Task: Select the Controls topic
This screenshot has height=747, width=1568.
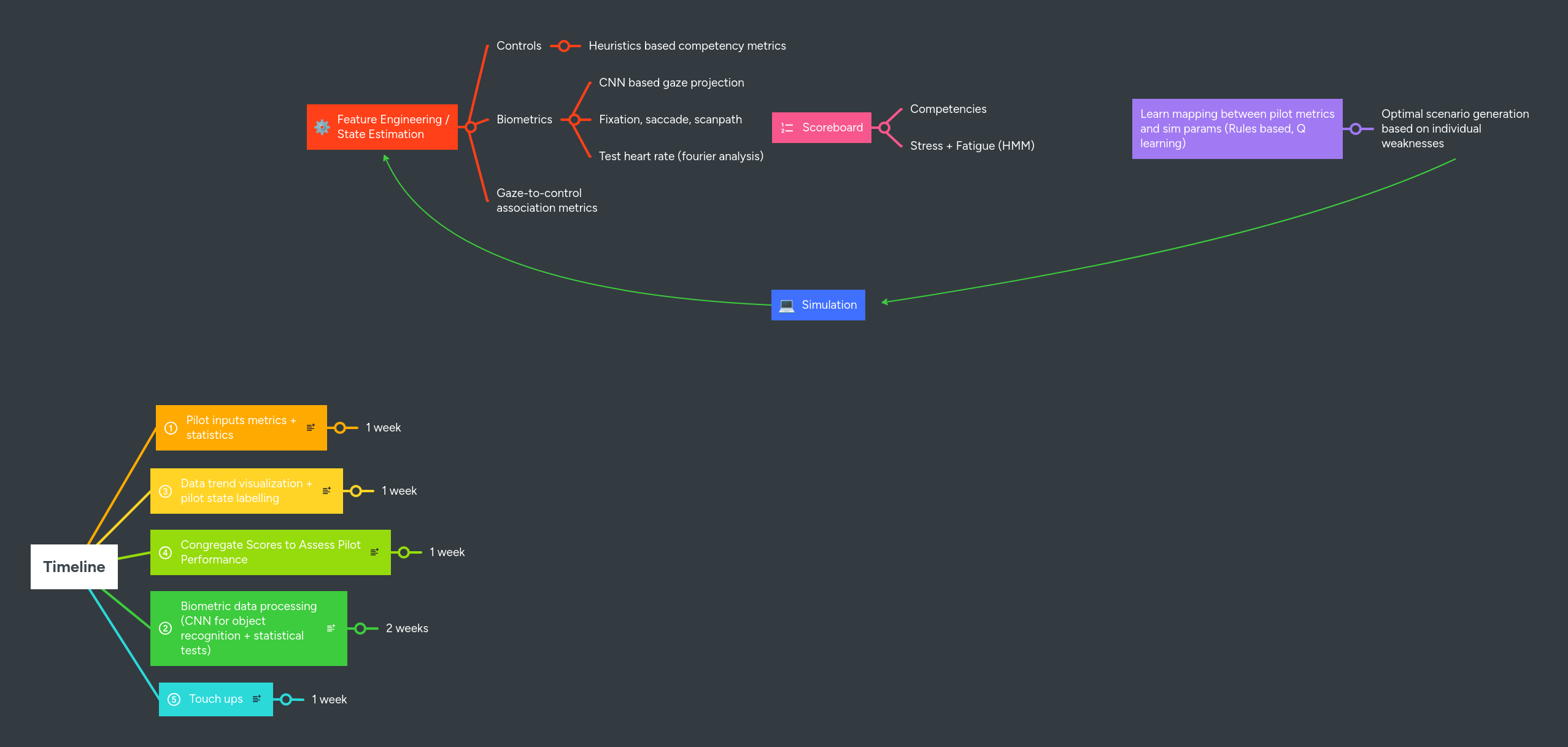Action: coord(519,46)
